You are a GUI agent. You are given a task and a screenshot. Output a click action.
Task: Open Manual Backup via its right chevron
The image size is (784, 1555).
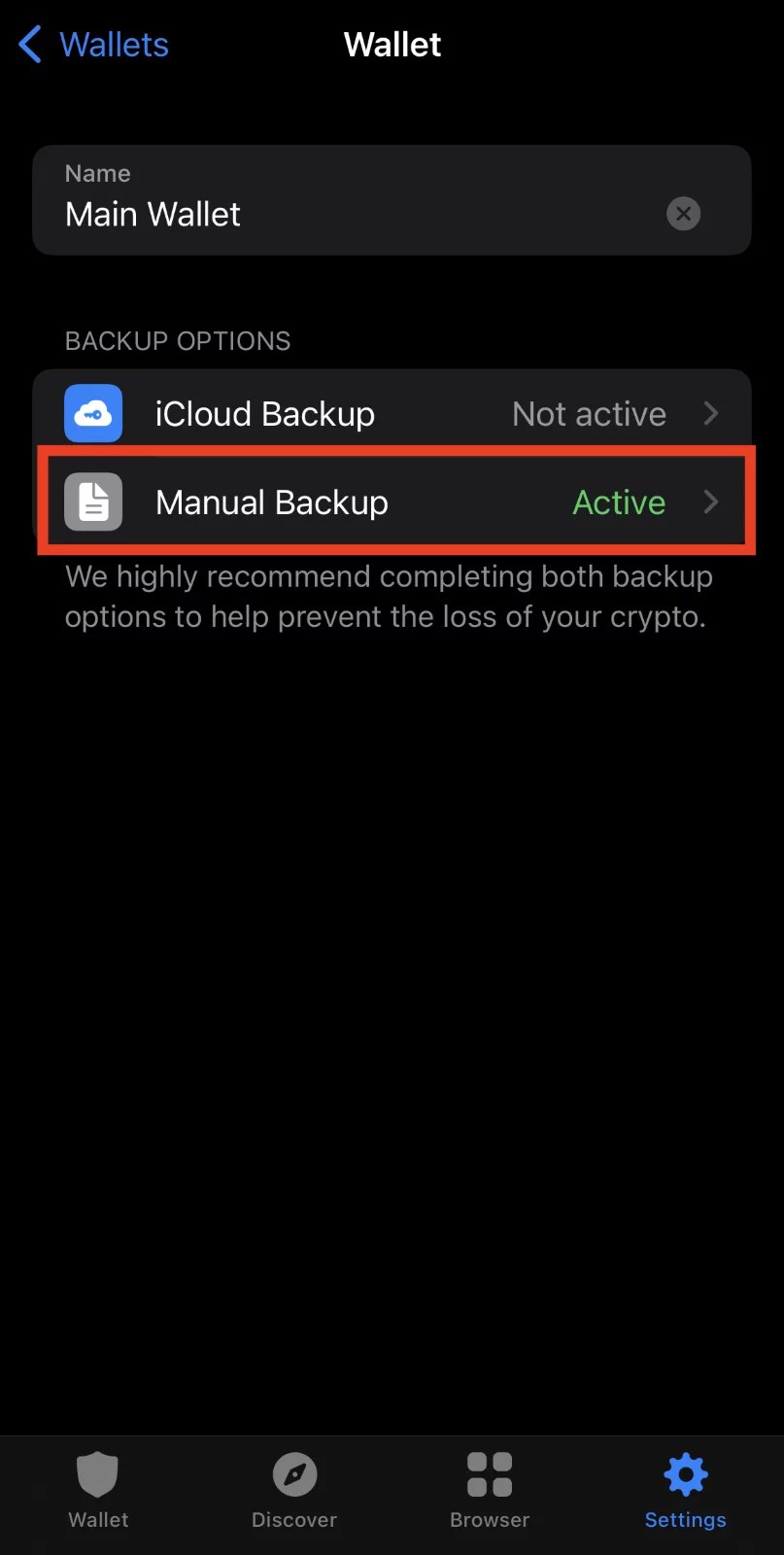tap(712, 501)
